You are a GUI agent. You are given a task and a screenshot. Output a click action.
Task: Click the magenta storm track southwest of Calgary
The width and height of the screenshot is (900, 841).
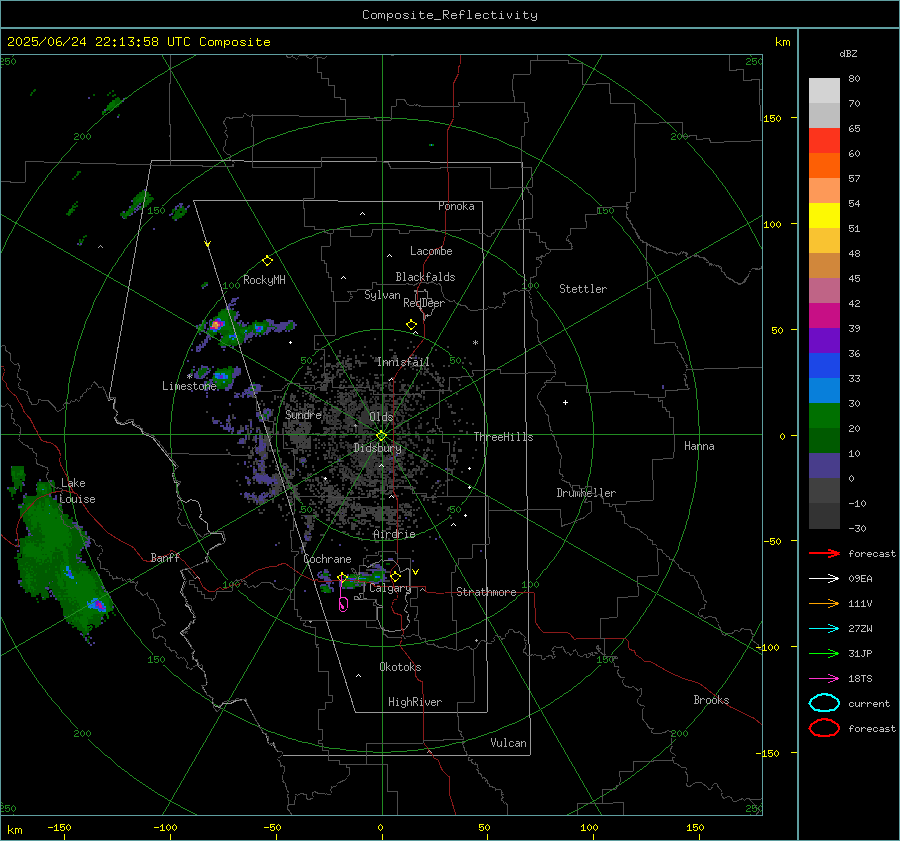(343, 597)
